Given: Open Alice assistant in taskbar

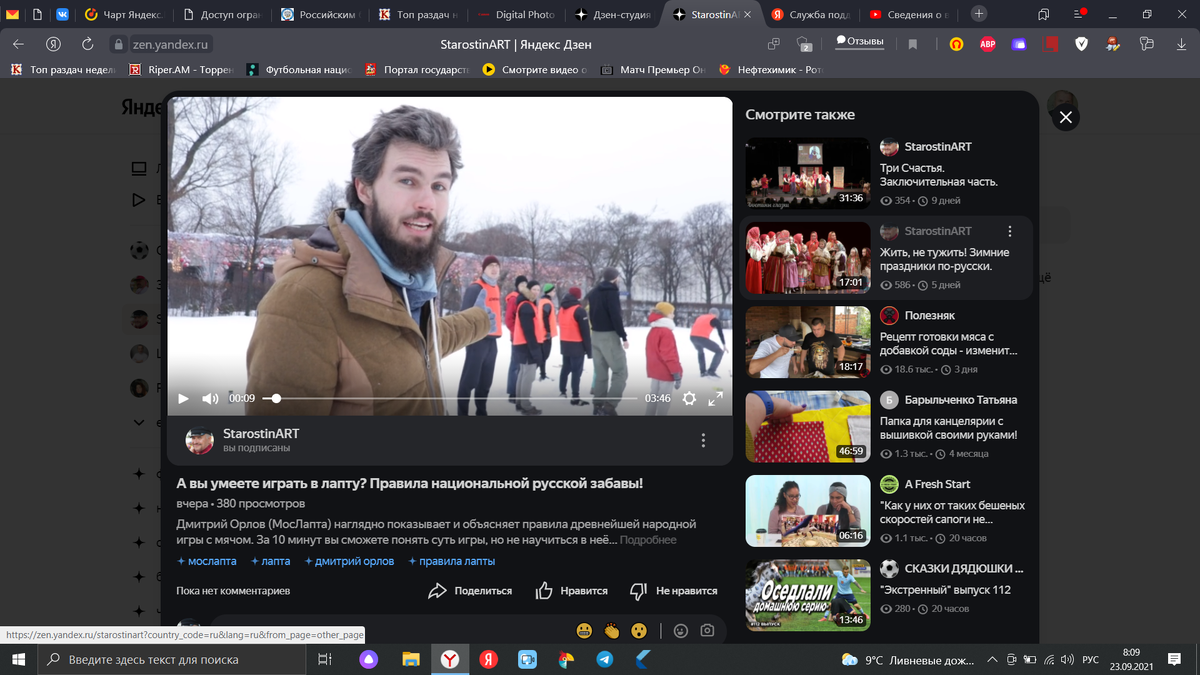Looking at the screenshot, I should pyautogui.click(x=368, y=659).
